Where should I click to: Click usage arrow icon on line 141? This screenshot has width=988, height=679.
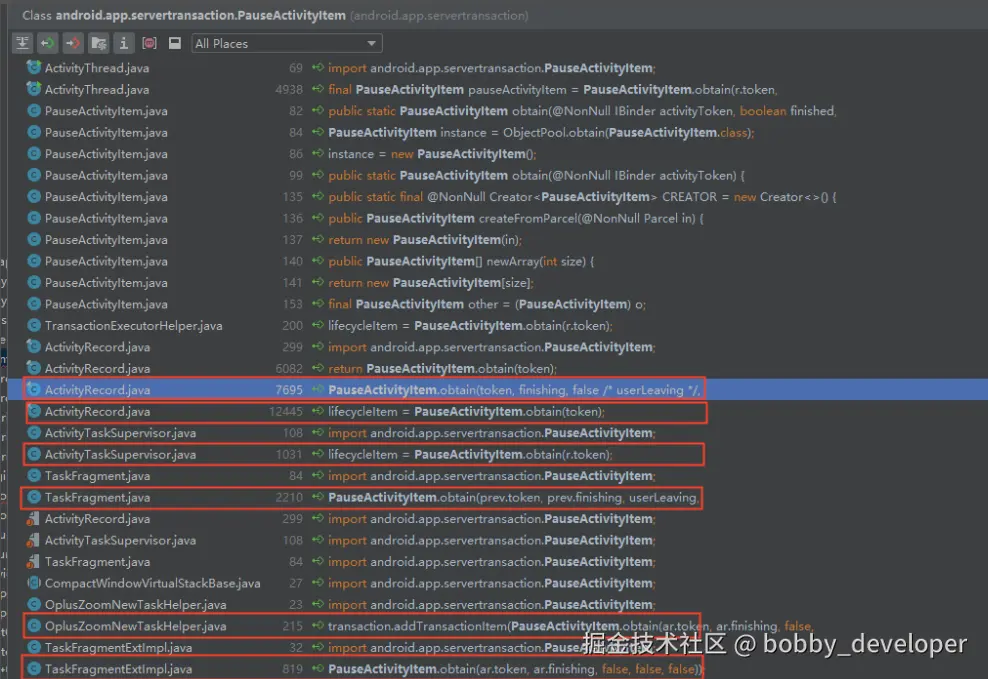click(318, 282)
